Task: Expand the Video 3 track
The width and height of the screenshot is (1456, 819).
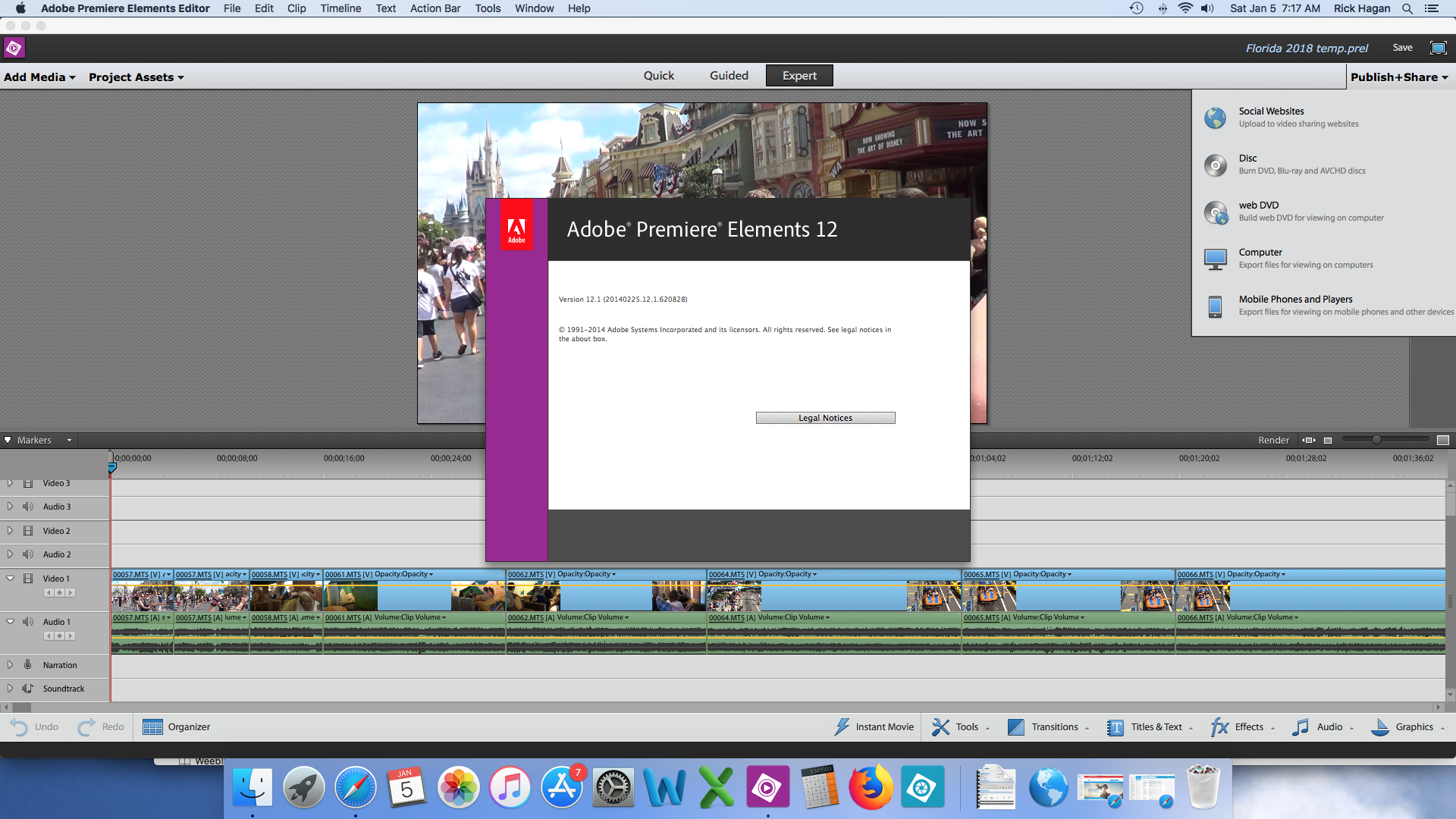Action: click(x=10, y=483)
